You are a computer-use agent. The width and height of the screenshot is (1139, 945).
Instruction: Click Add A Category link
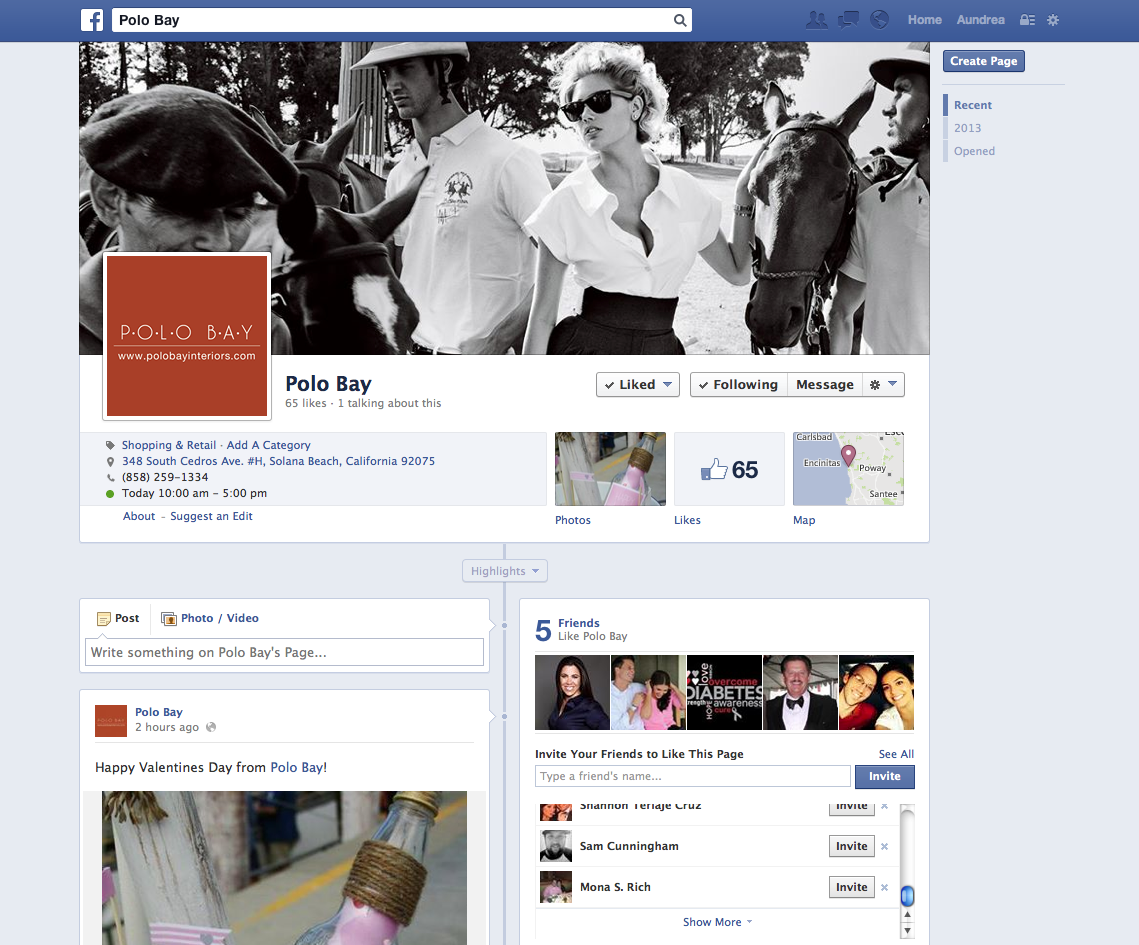coord(269,445)
